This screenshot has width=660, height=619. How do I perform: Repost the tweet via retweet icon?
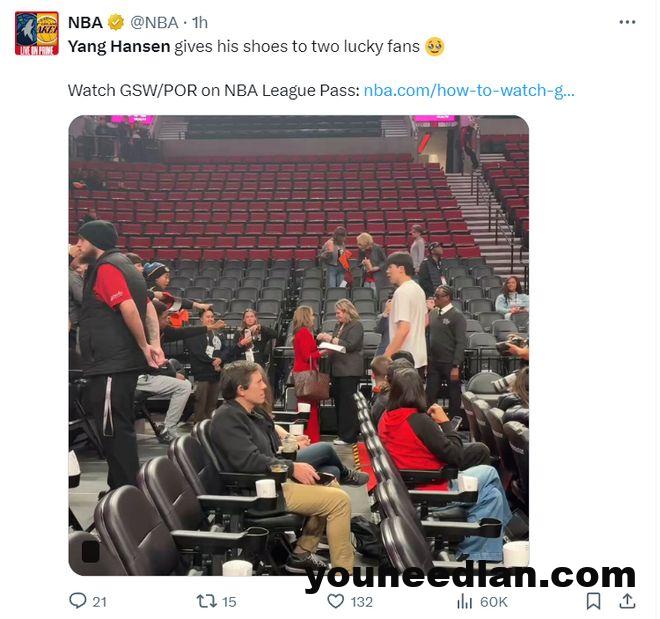(207, 601)
